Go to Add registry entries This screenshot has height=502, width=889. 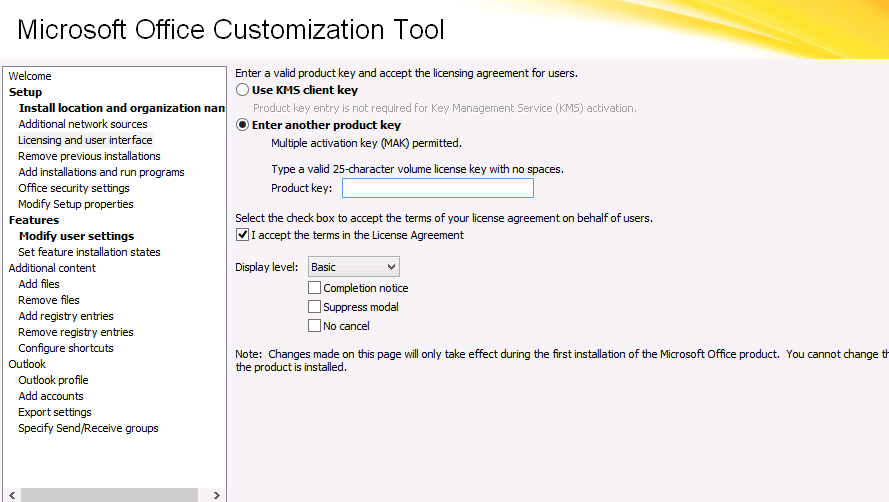pyautogui.click(x=66, y=316)
